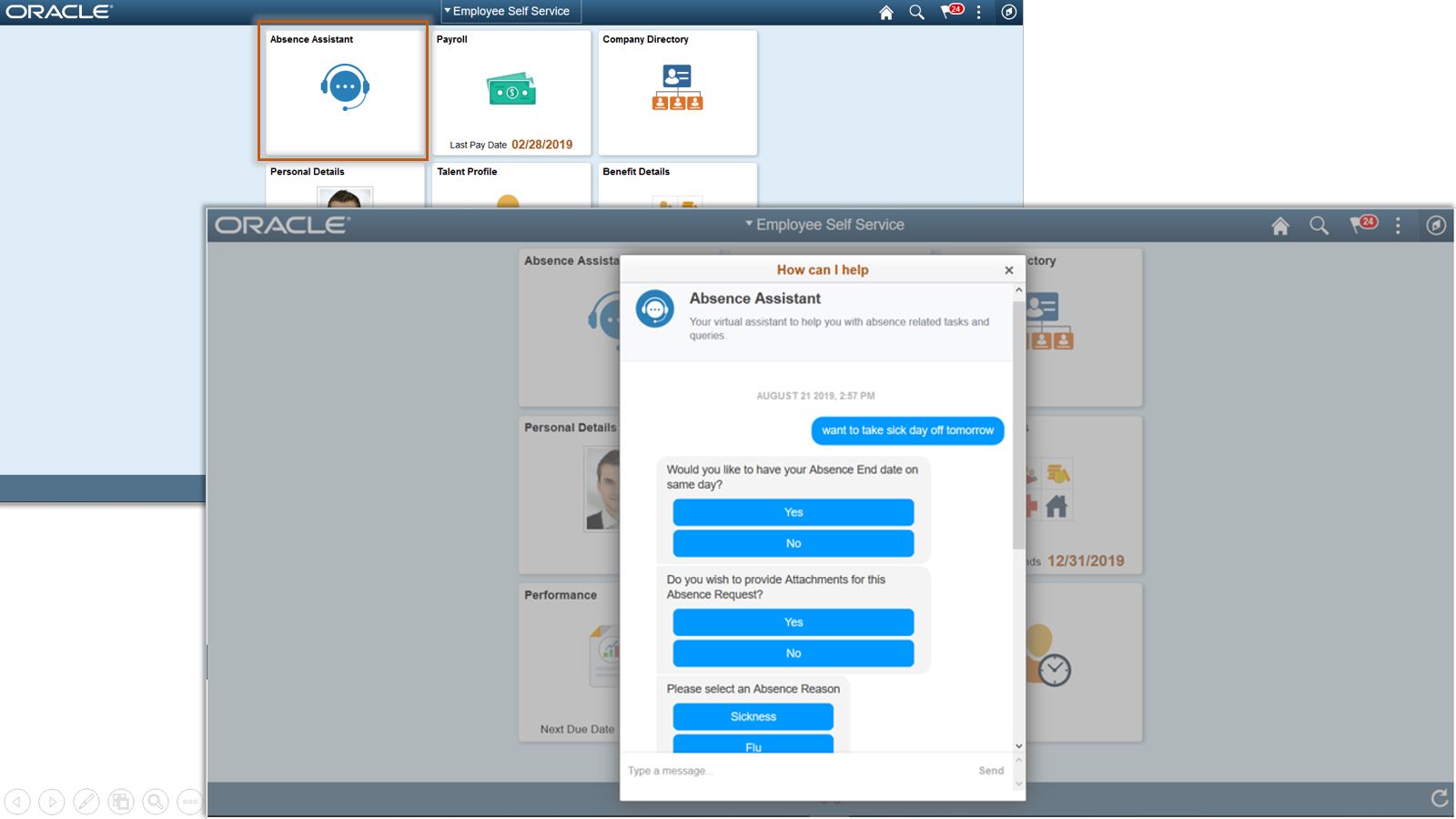The height and width of the screenshot is (819, 1456).
Task: Open the Performance tile in front window
Action: (x=570, y=662)
